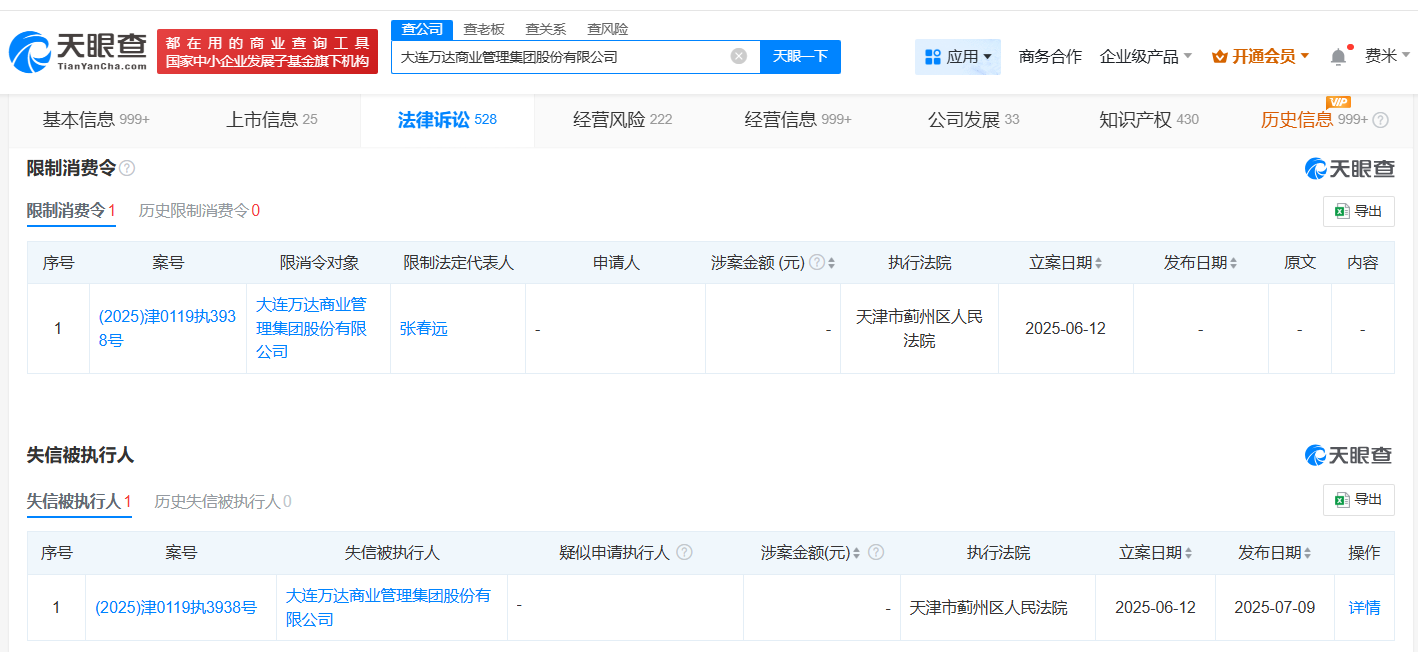Open the 费米 user menu

[1387, 56]
